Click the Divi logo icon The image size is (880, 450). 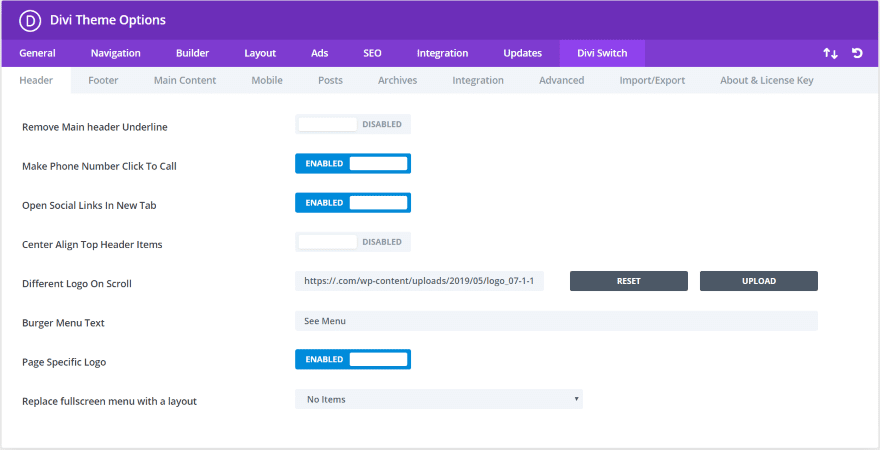pyautogui.click(x=30, y=20)
